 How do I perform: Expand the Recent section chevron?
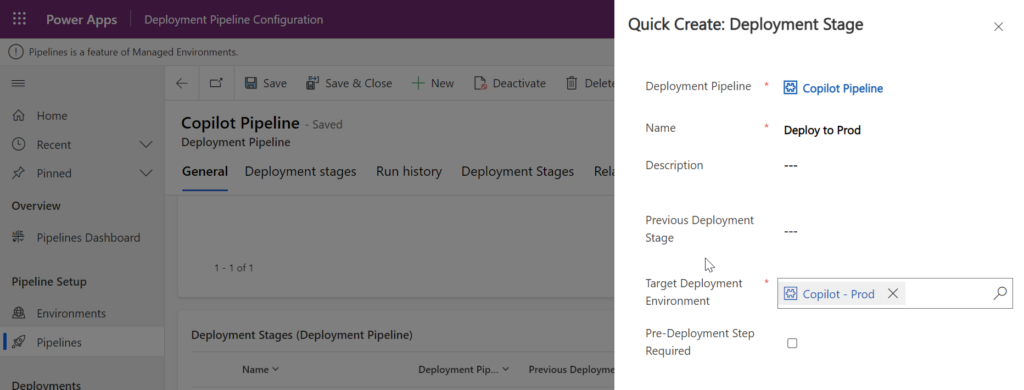click(146, 144)
